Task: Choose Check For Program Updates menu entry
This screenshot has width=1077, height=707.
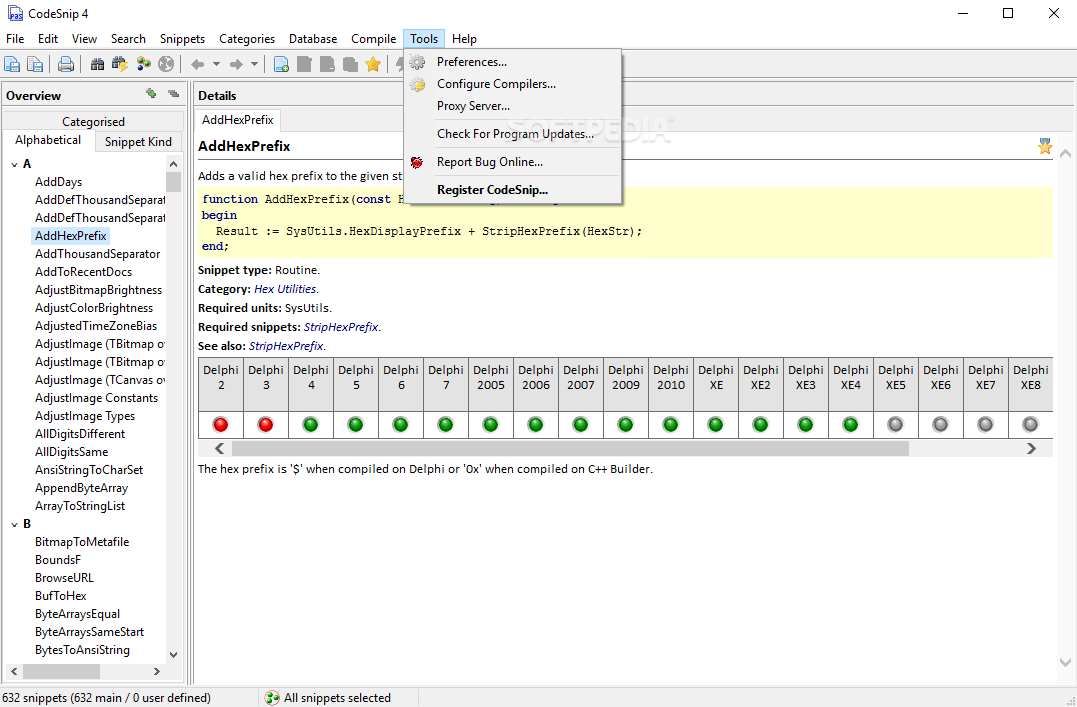Action: (512, 134)
